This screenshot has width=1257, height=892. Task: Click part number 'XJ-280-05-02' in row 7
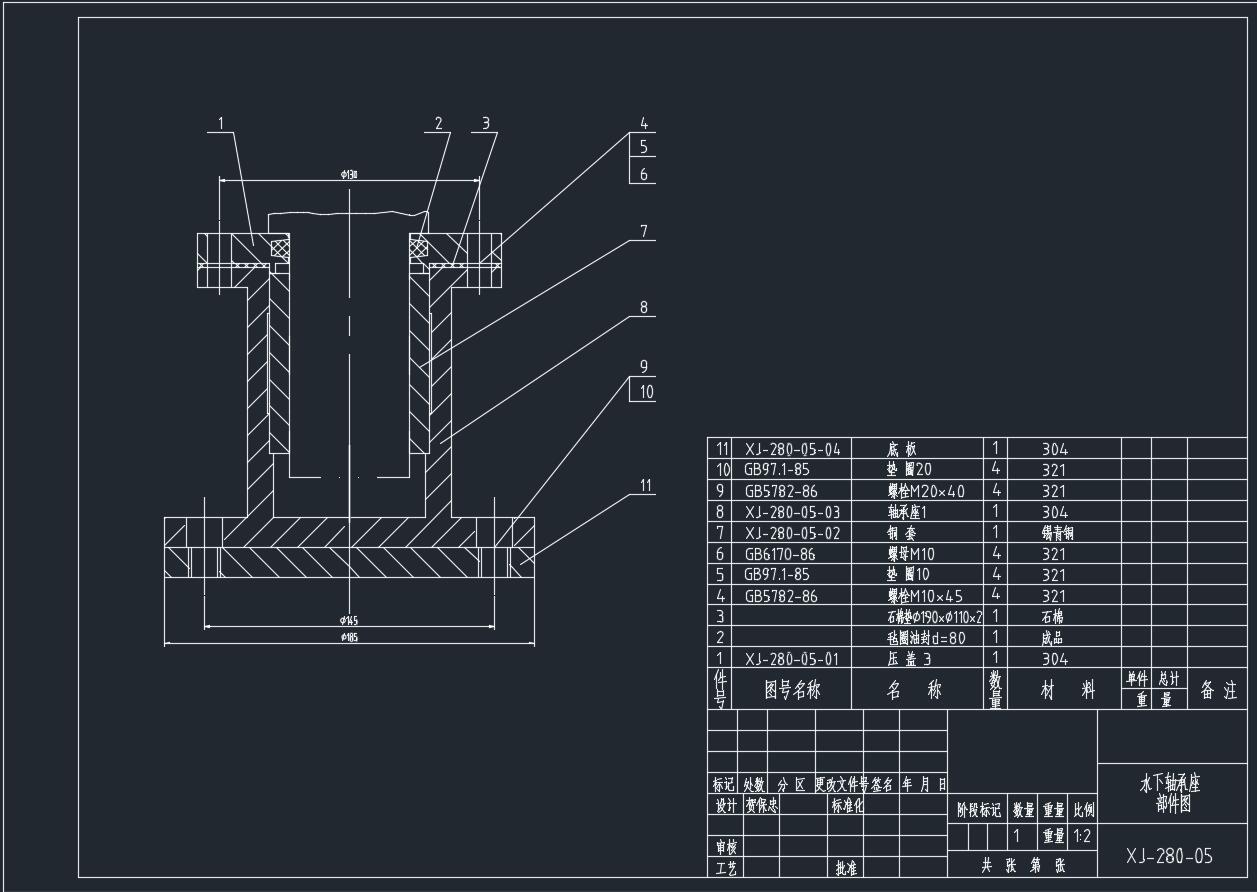click(x=792, y=533)
